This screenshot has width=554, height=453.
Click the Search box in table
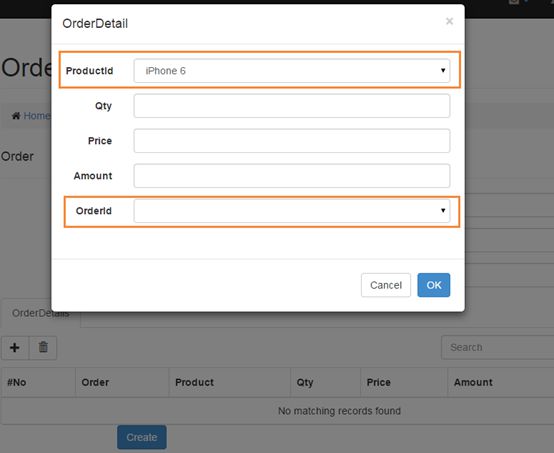(497, 348)
